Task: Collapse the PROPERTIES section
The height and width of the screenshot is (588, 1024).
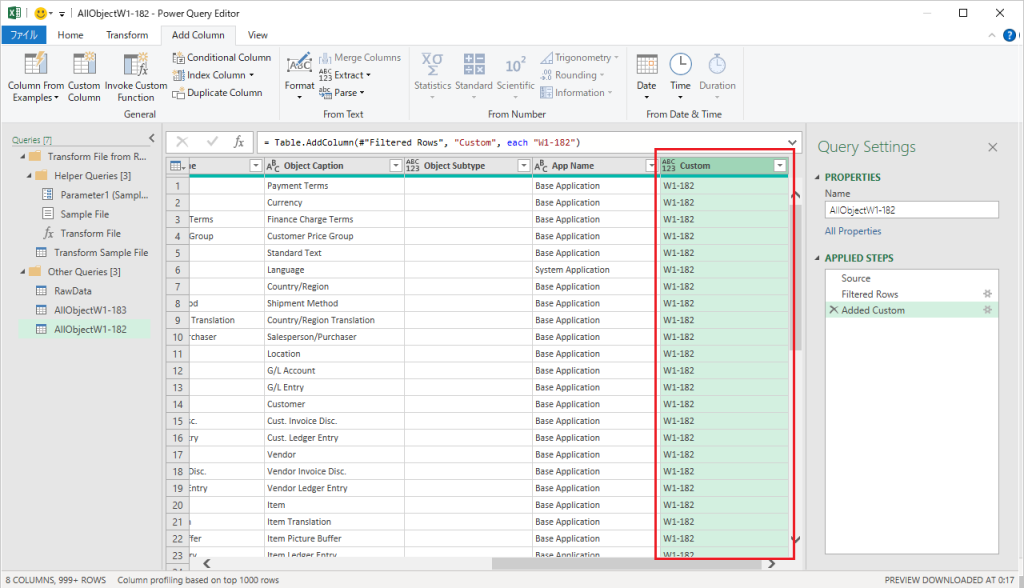Action: (x=817, y=177)
